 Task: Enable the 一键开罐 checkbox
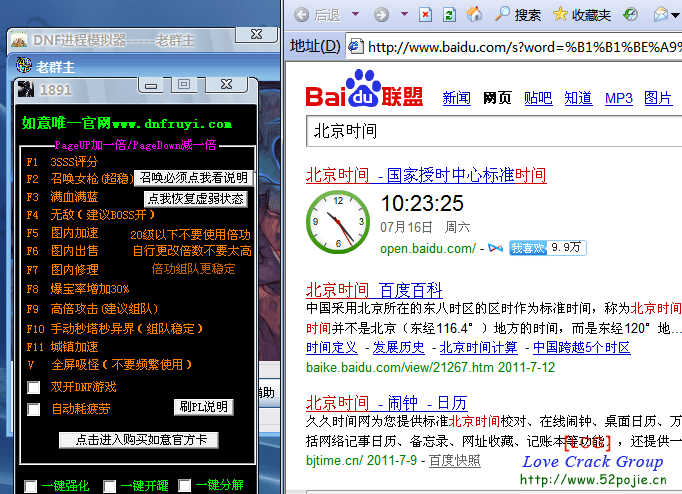point(109,486)
